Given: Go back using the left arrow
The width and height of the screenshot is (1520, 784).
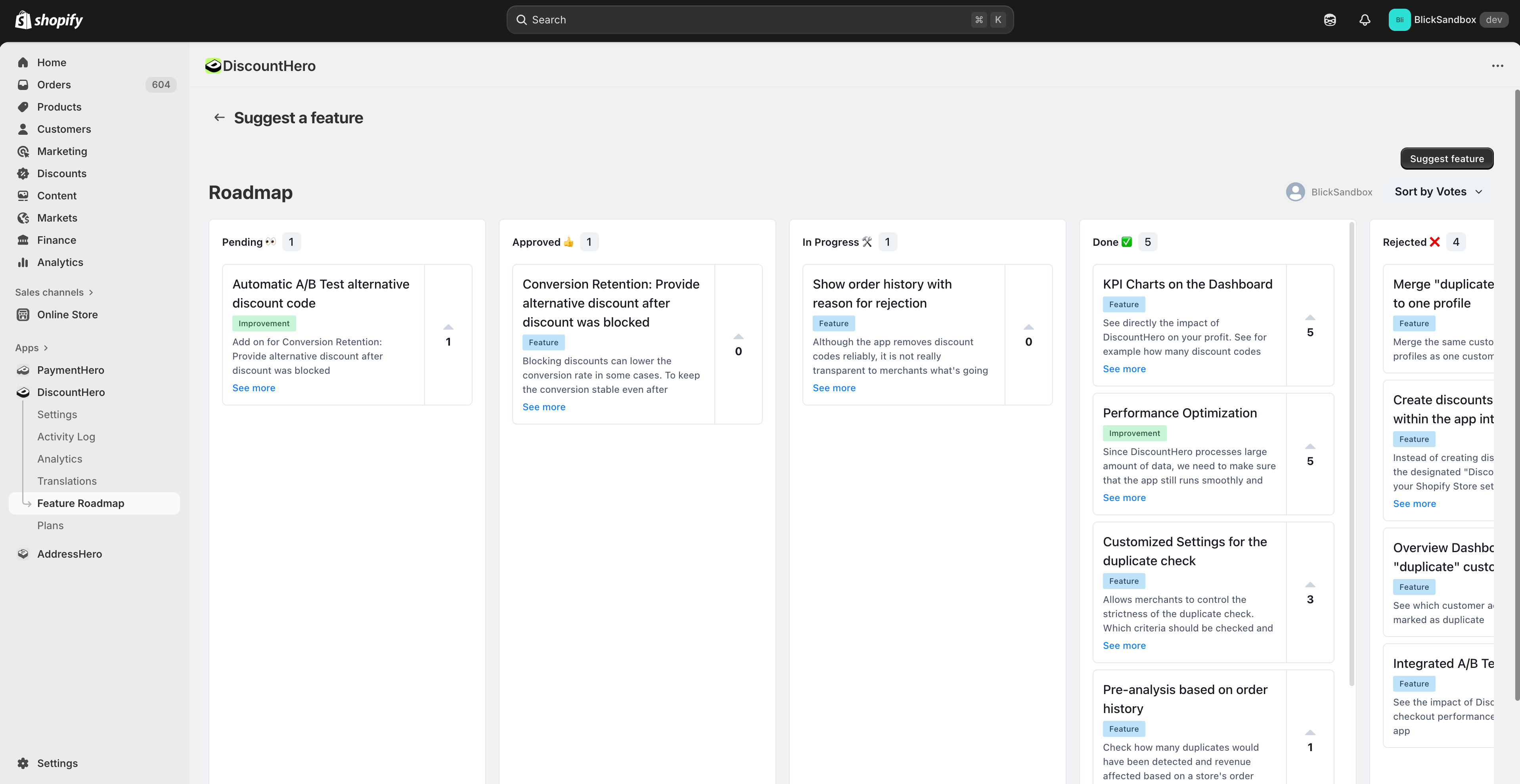Looking at the screenshot, I should [220, 117].
